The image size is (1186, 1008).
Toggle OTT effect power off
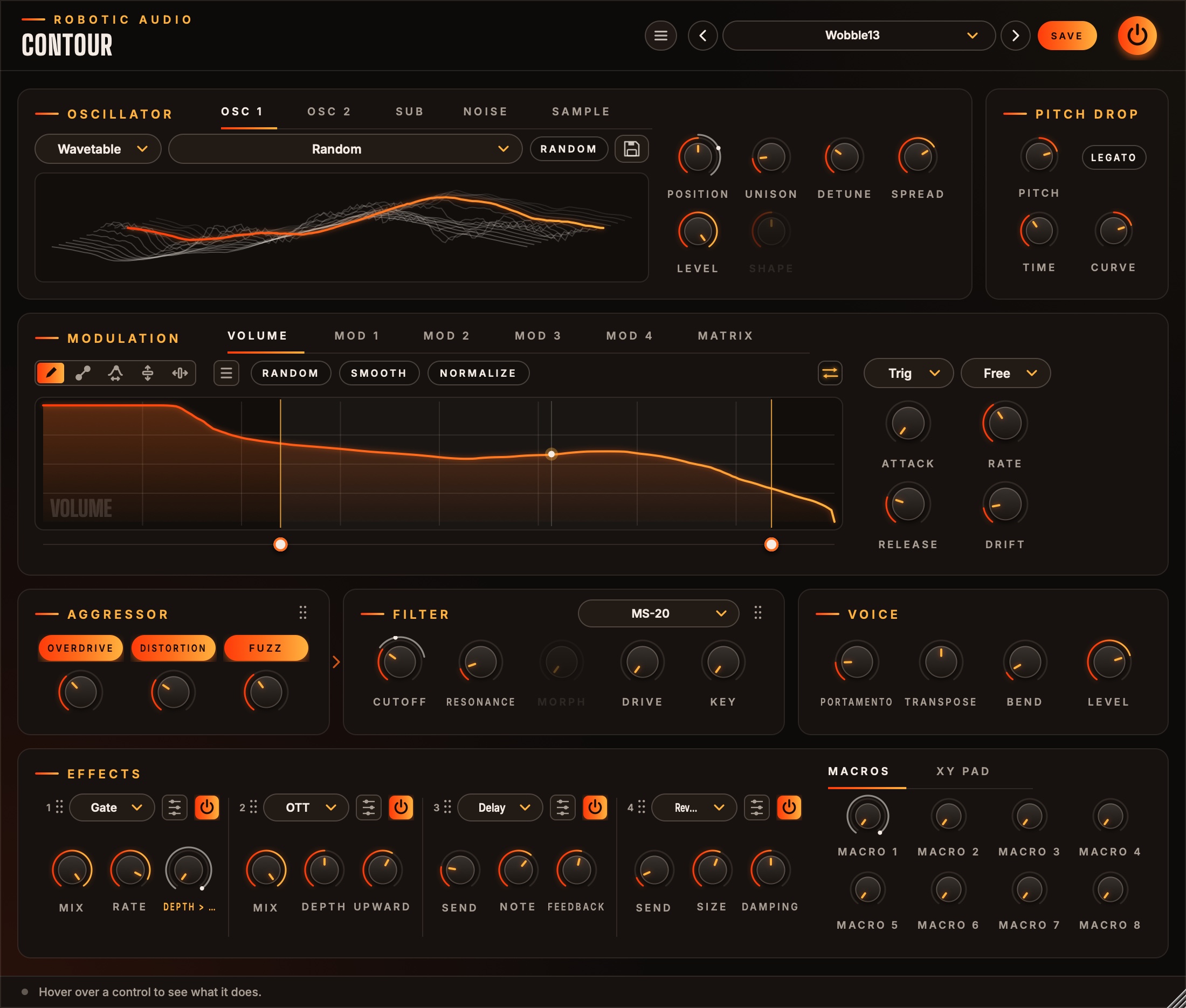point(401,807)
